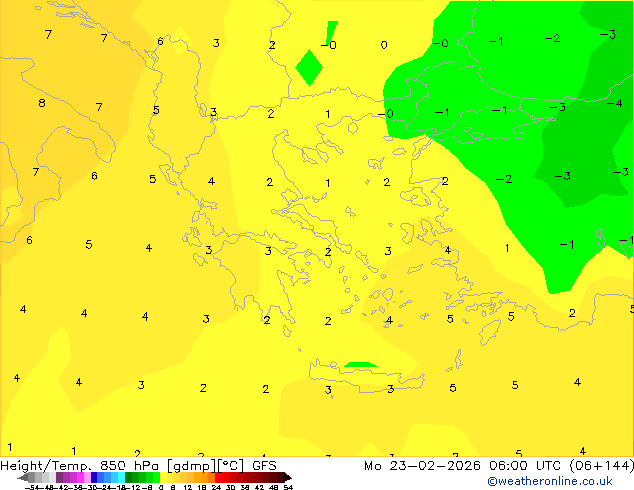Viewport: 634px width, 490px height.
Task: Select the dark blue legend swatch
Action: (x=94, y=477)
